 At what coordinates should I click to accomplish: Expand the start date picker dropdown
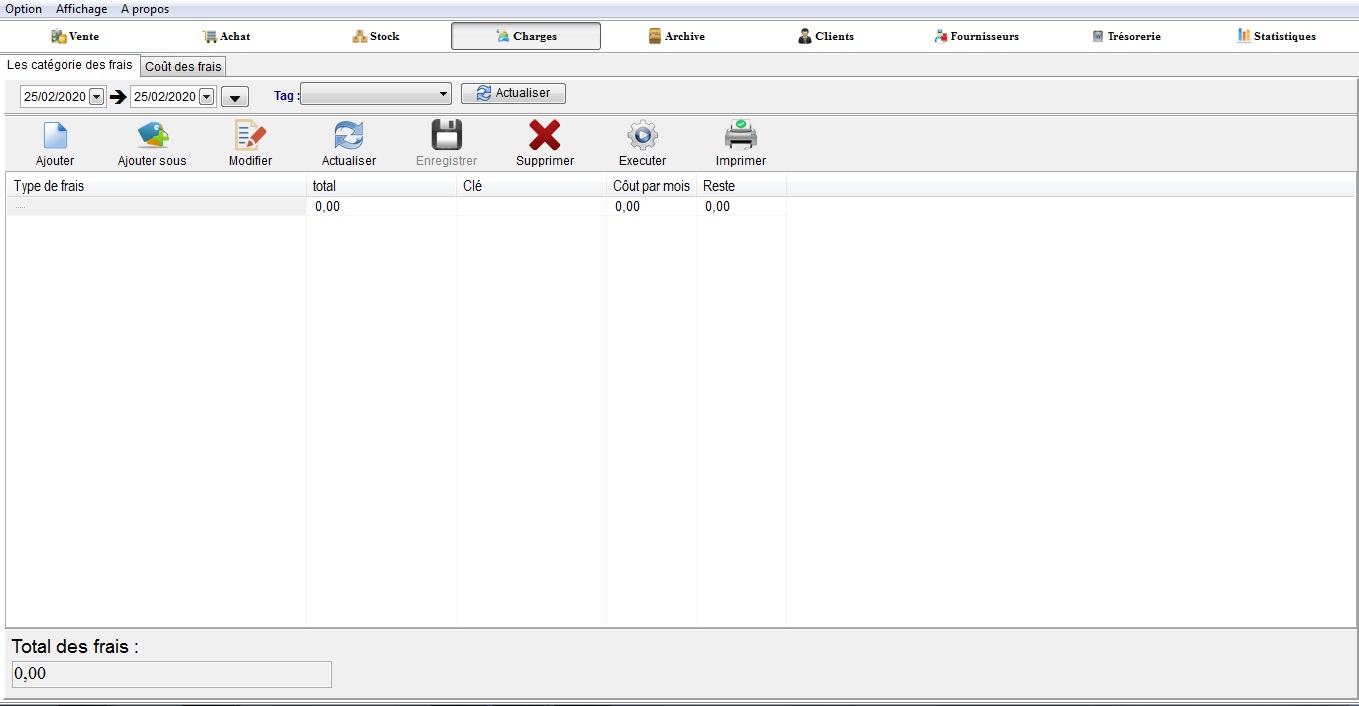[97, 97]
